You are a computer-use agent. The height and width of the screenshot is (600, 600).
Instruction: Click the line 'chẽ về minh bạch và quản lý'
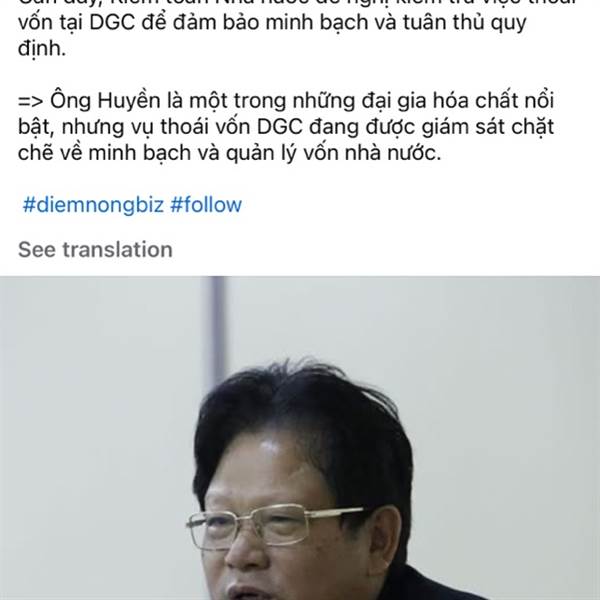pos(230,153)
